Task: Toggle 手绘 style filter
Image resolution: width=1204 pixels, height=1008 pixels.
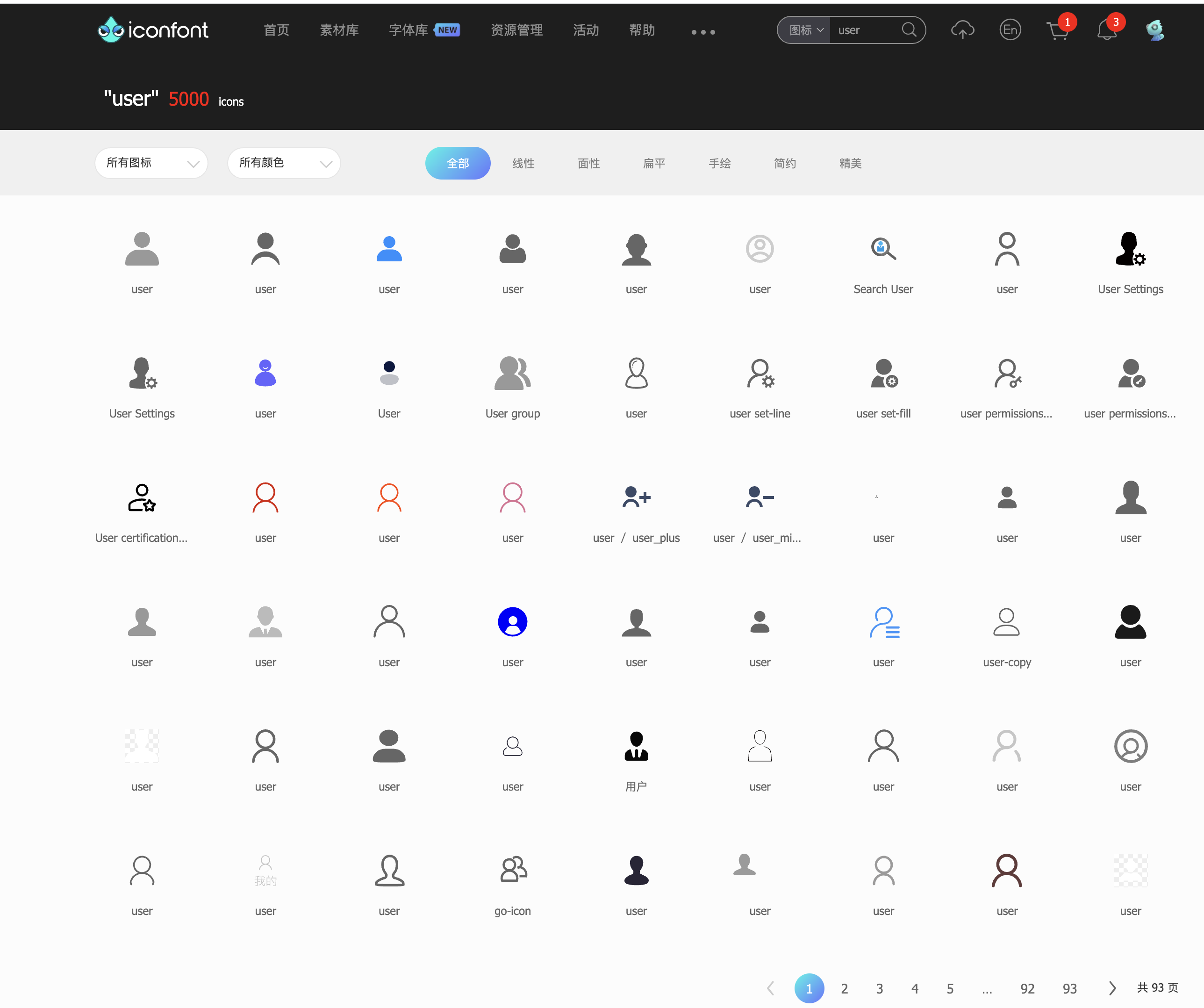Action: coord(720,163)
